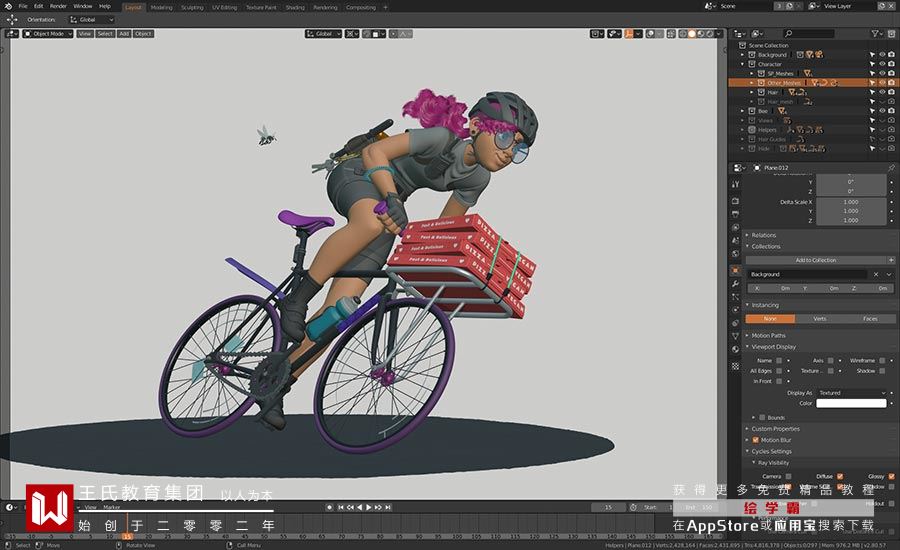This screenshot has width=900, height=550.
Task: Open the Physics properties tab
Action: (x=735, y=309)
